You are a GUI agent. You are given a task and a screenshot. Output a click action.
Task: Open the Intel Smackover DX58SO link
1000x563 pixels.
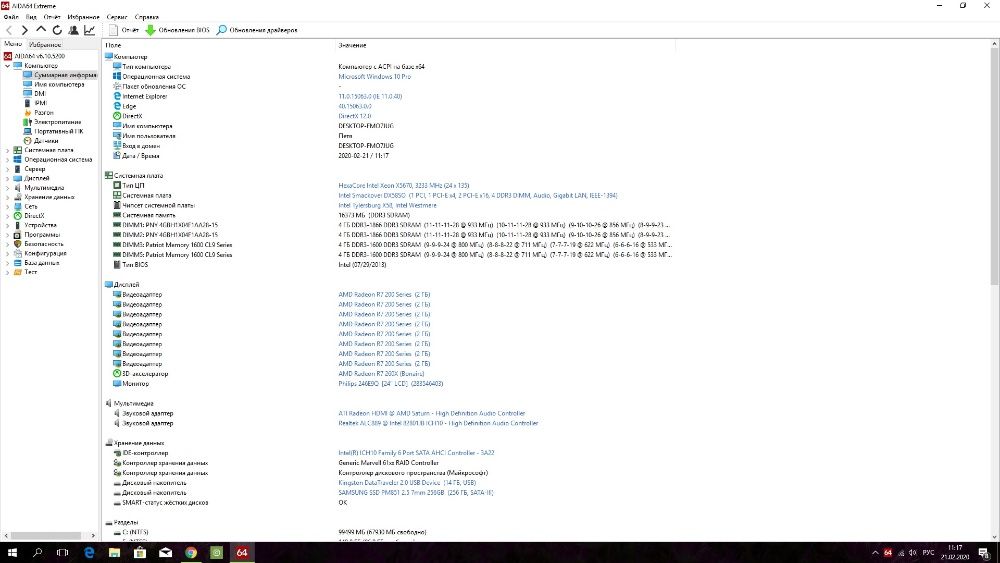pyautogui.click(x=478, y=196)
